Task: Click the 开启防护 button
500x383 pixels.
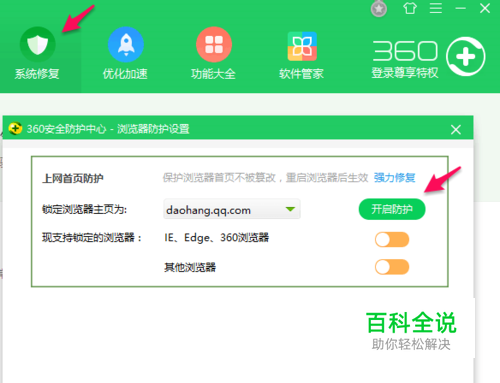Action: pos(392,209)
